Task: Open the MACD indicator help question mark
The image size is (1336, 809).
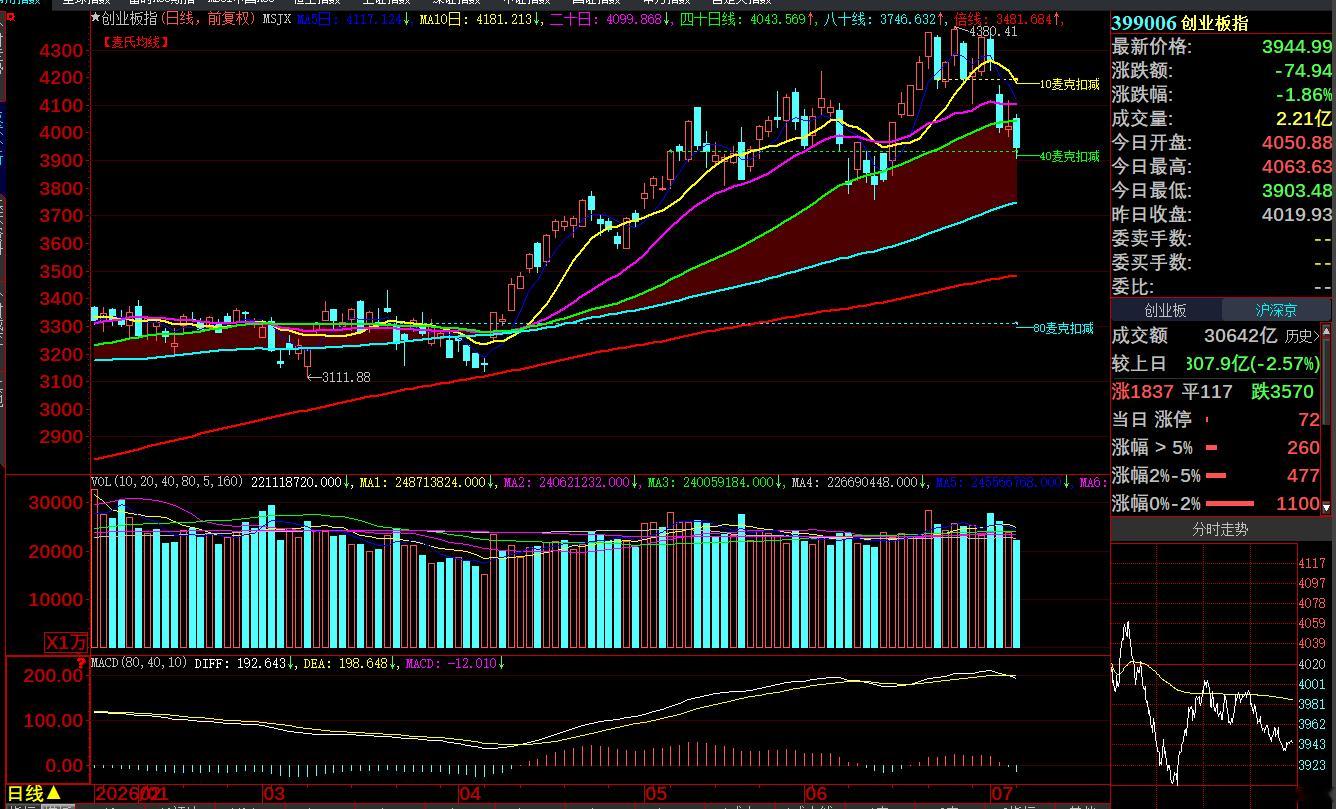Action: coord(81,663)
